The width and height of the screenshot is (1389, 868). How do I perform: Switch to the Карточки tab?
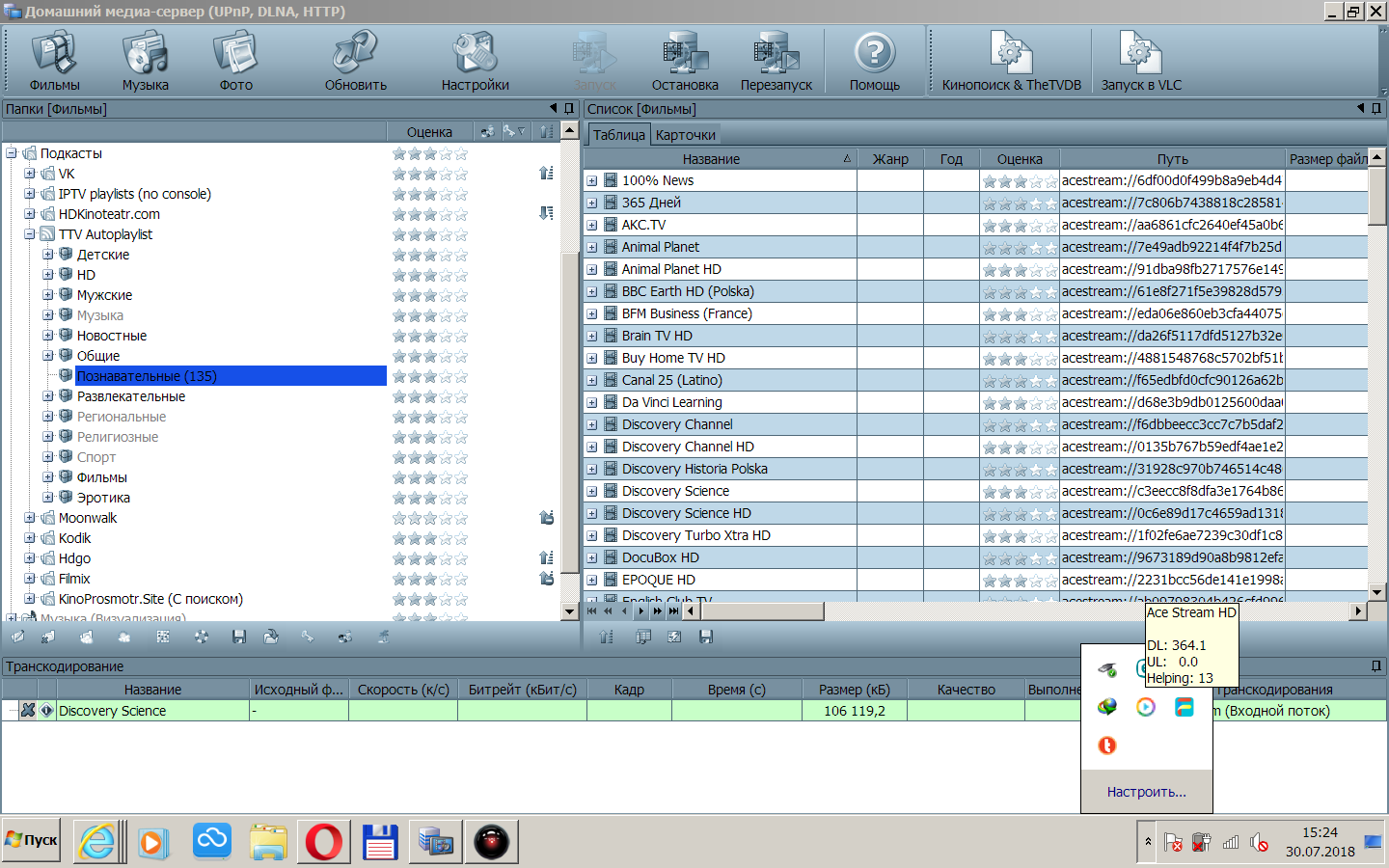686,135
